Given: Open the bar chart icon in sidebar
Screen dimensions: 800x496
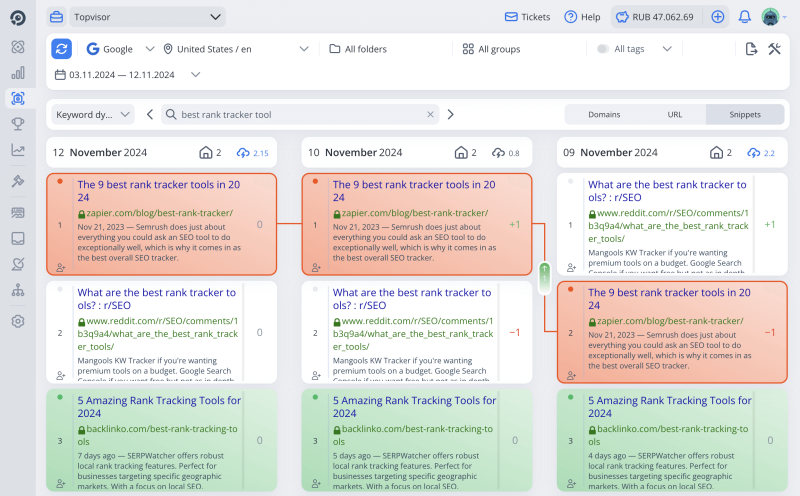Looking at the screenshot, I should point(18,72).
